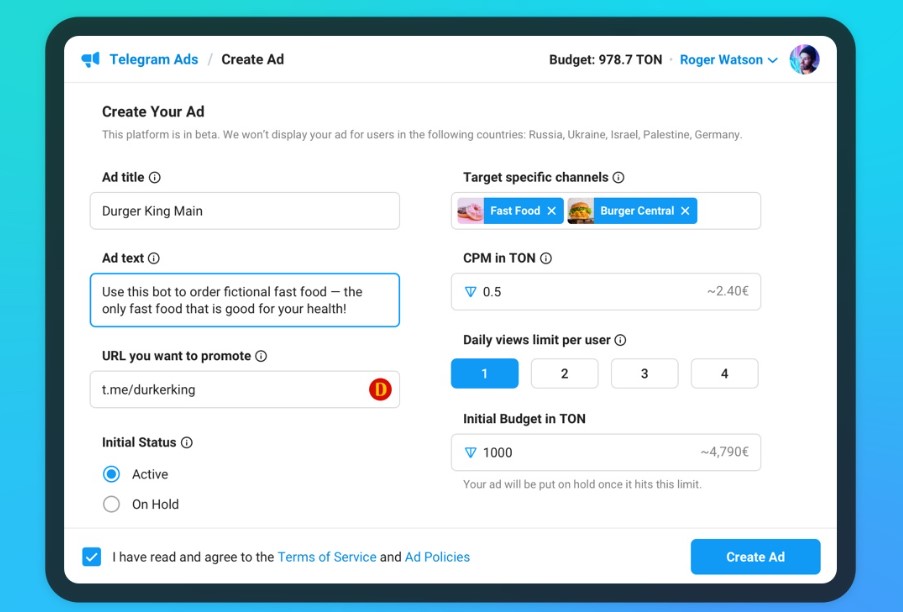
Task: Click the Create Your Ad heading
Action: pos(153,111)
